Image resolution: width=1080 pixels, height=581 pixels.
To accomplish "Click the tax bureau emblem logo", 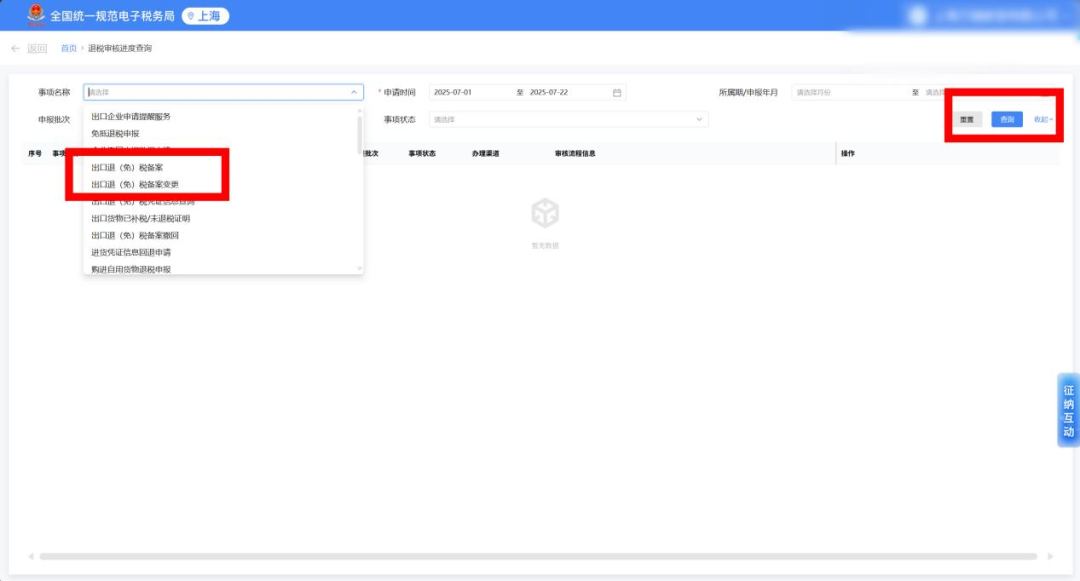I will [36, 15].
